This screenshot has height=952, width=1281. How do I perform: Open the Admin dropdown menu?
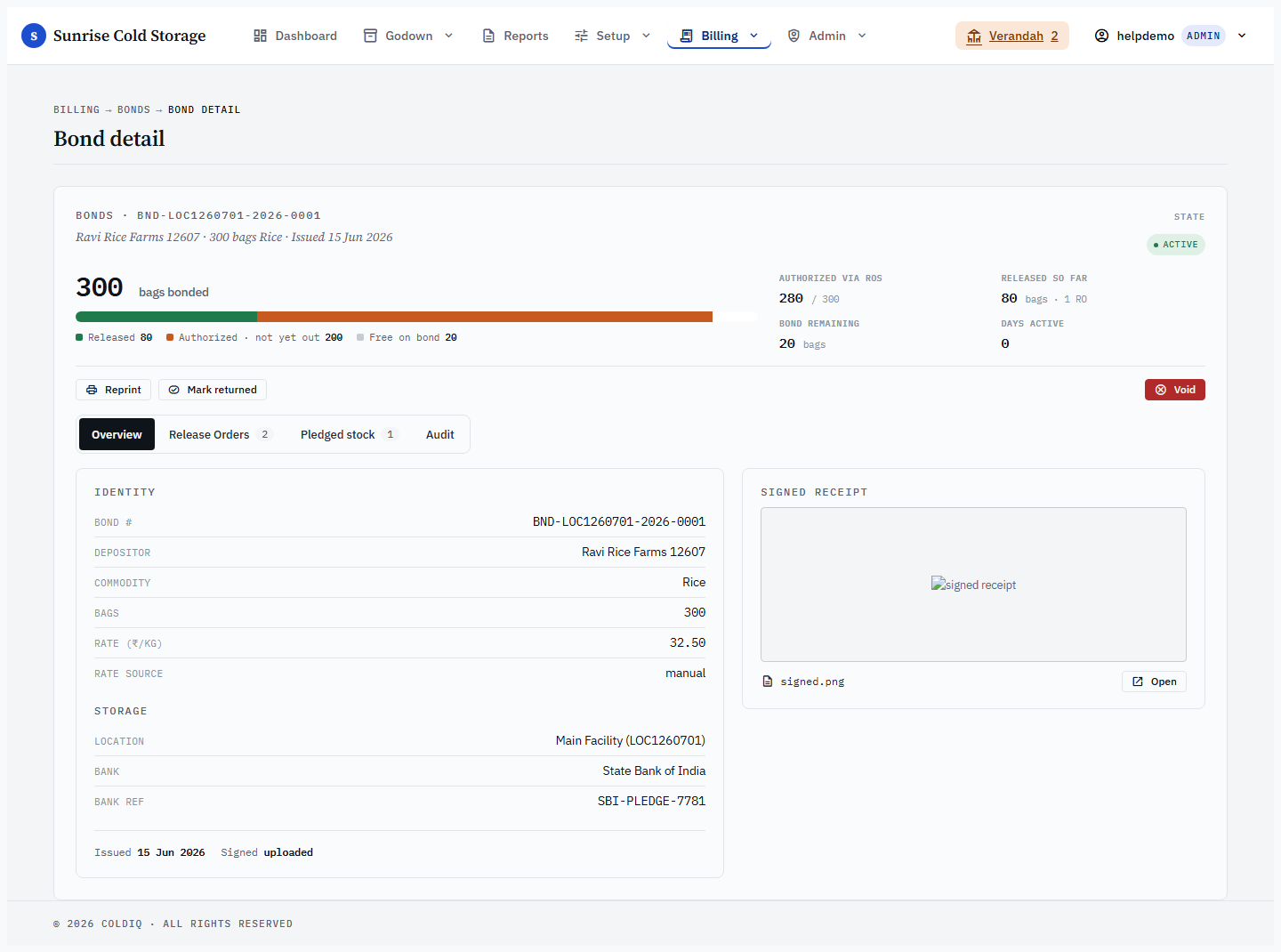[x=827, y=36]
